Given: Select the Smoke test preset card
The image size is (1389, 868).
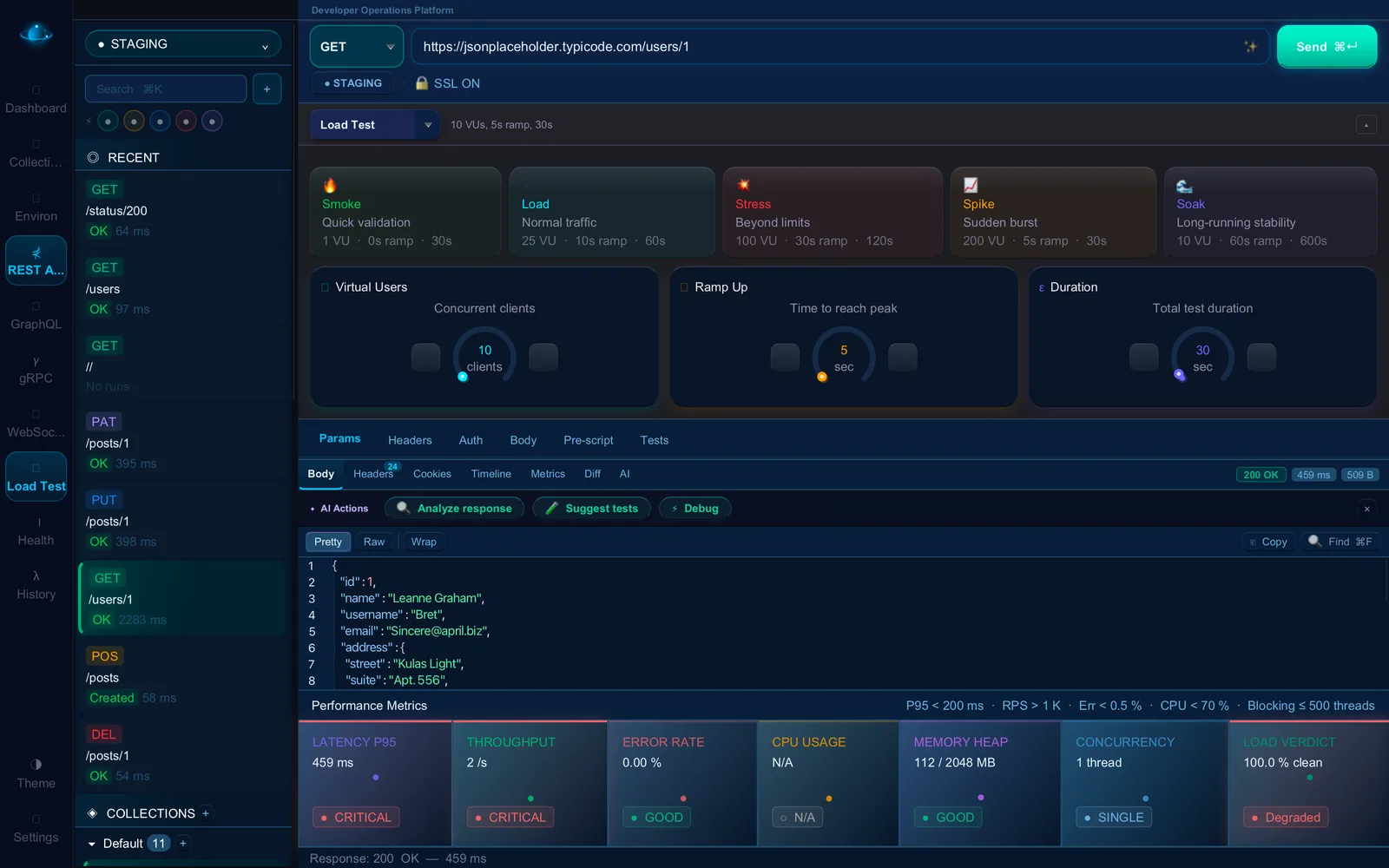Looking at the screenshot, I should [x=405, y=212].
